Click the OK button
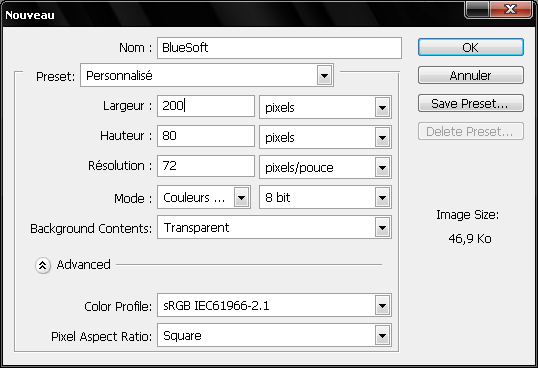Viewport: 538px width, 368px height. click(x=470, y=47)
